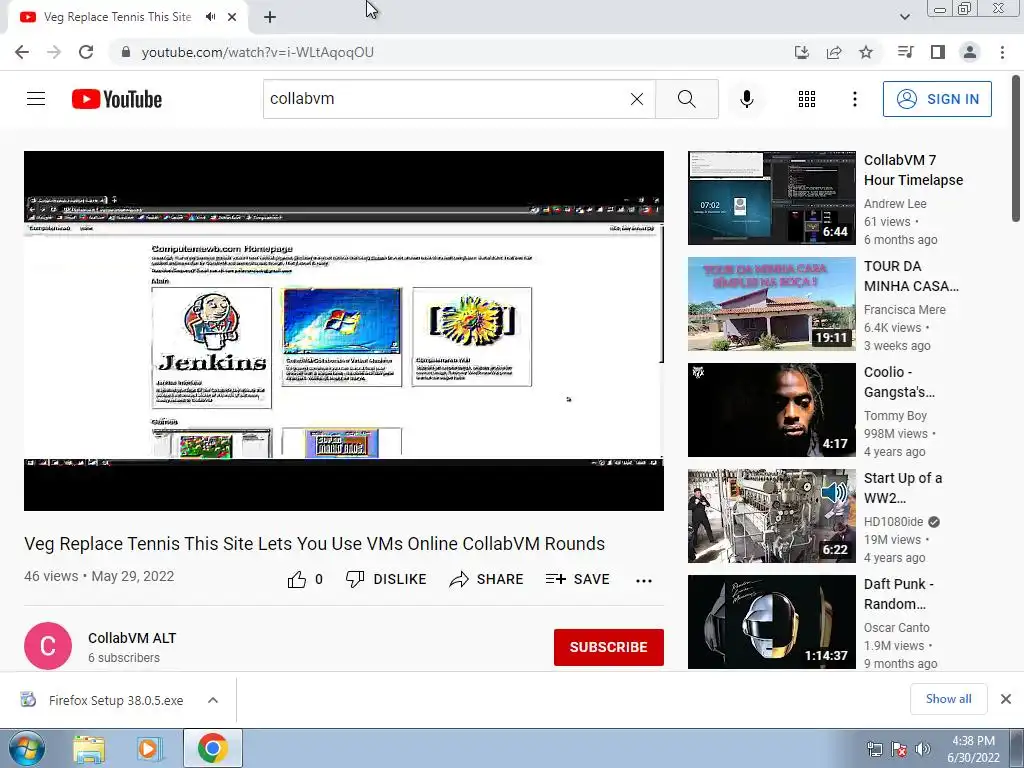
Task: Click the page vertical scrollbar
Action: (x=1017, y=149)
